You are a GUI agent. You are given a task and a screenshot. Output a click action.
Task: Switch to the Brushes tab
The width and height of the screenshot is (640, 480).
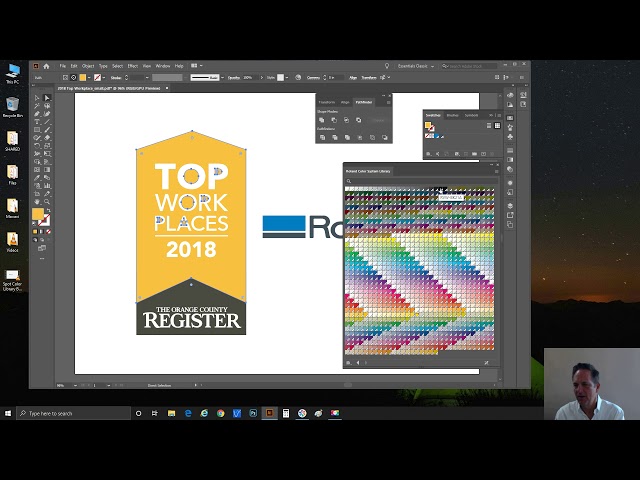tap(454, 114)
